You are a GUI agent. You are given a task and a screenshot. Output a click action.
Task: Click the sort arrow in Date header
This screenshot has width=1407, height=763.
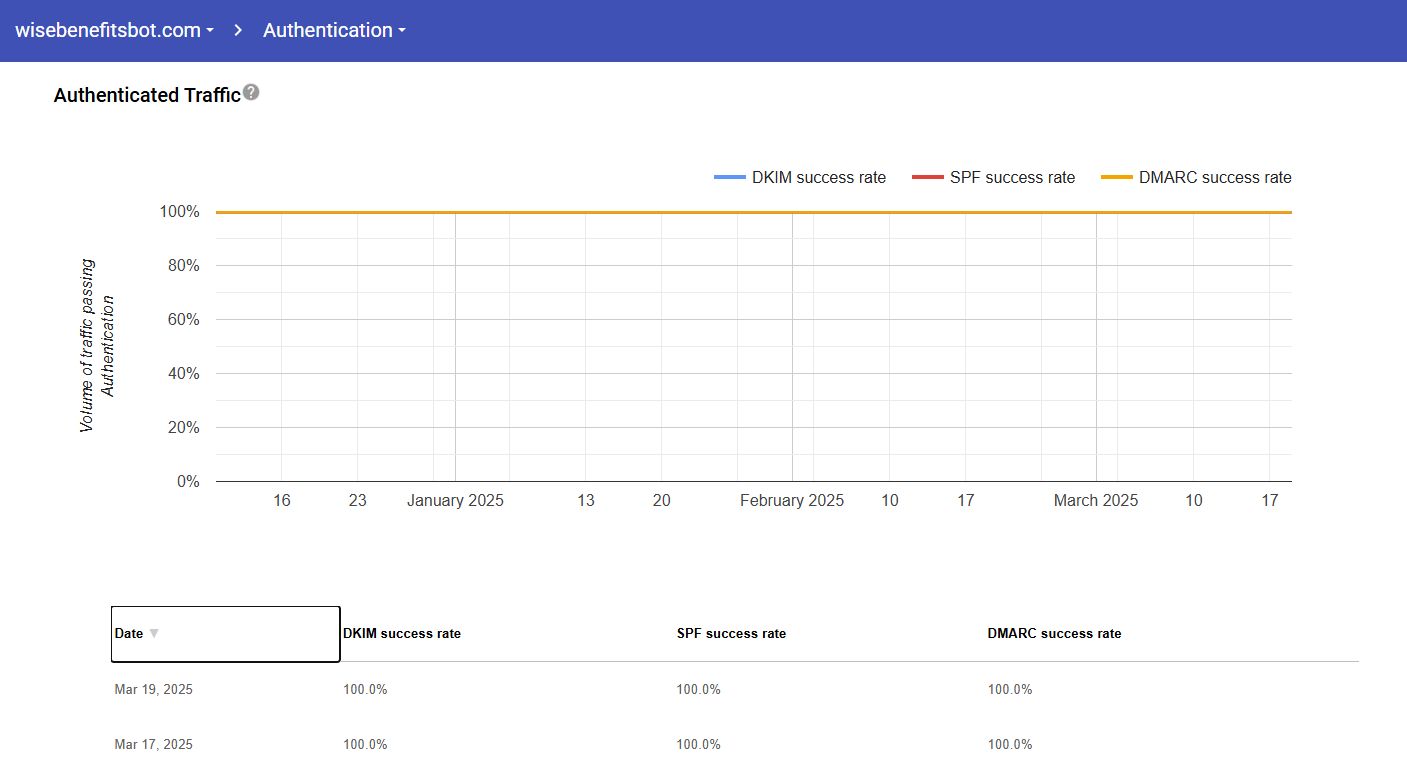154,633
